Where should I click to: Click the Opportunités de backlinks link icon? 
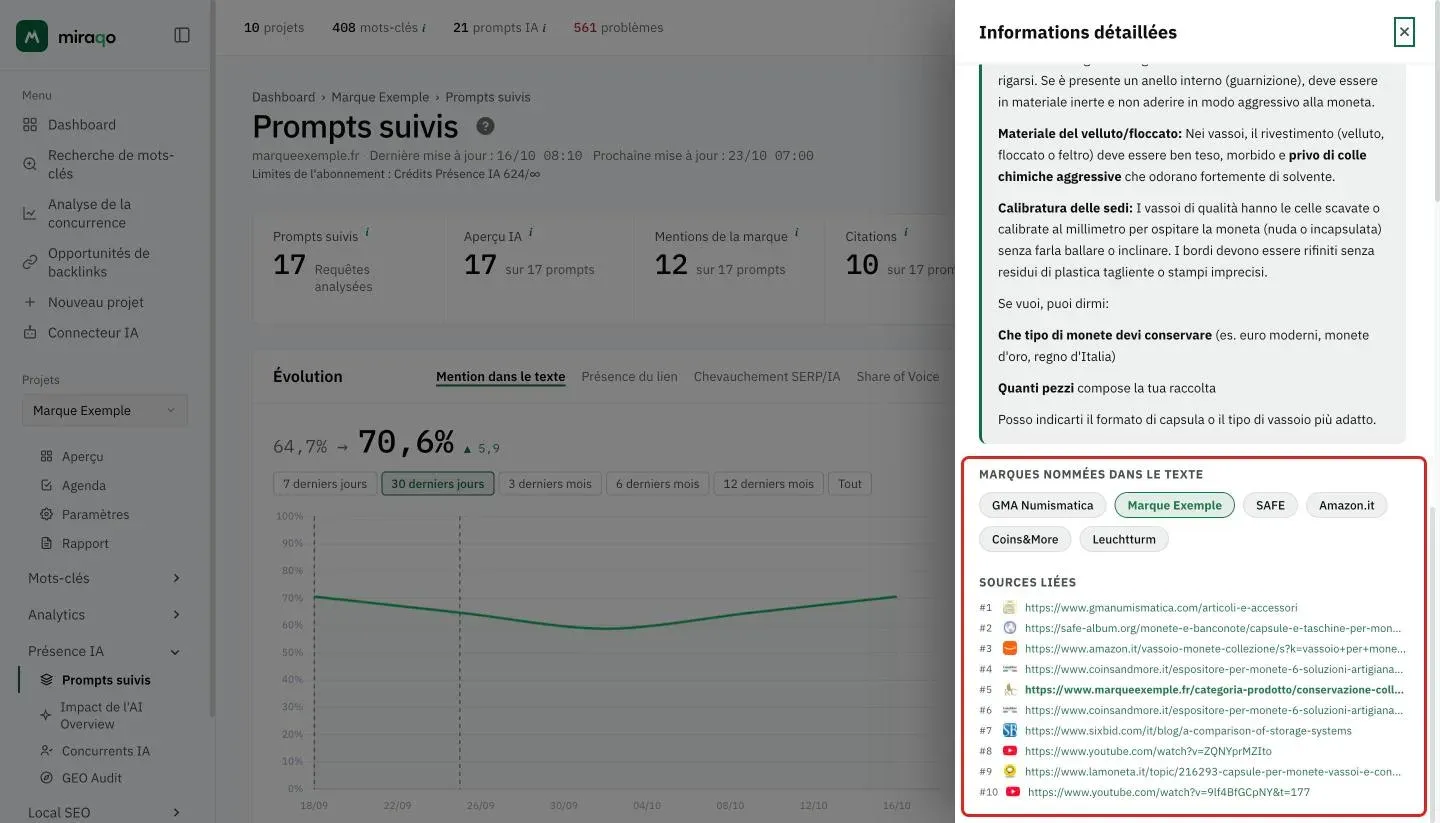click(x=29, y=262)
